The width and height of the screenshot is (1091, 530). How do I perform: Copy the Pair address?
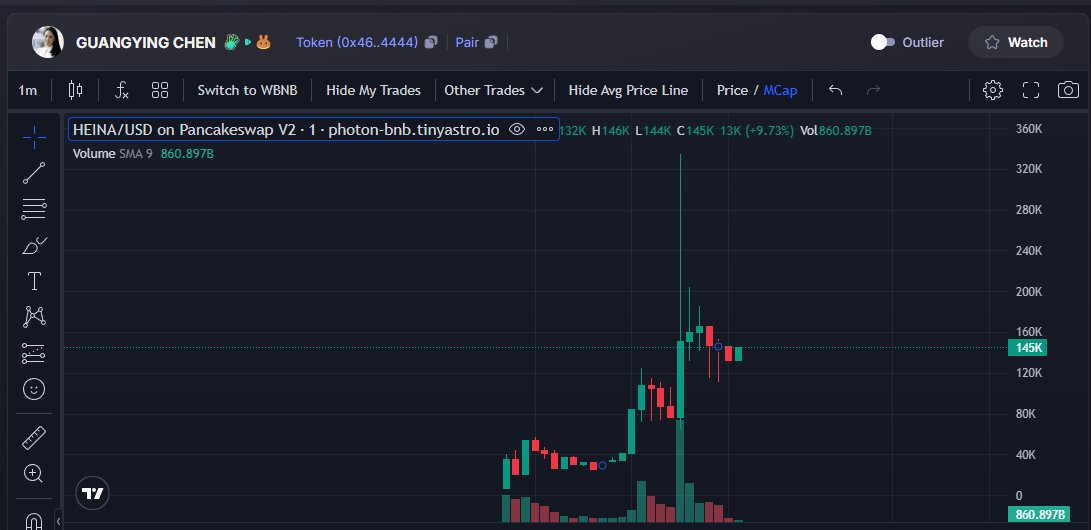coord(491,42)
